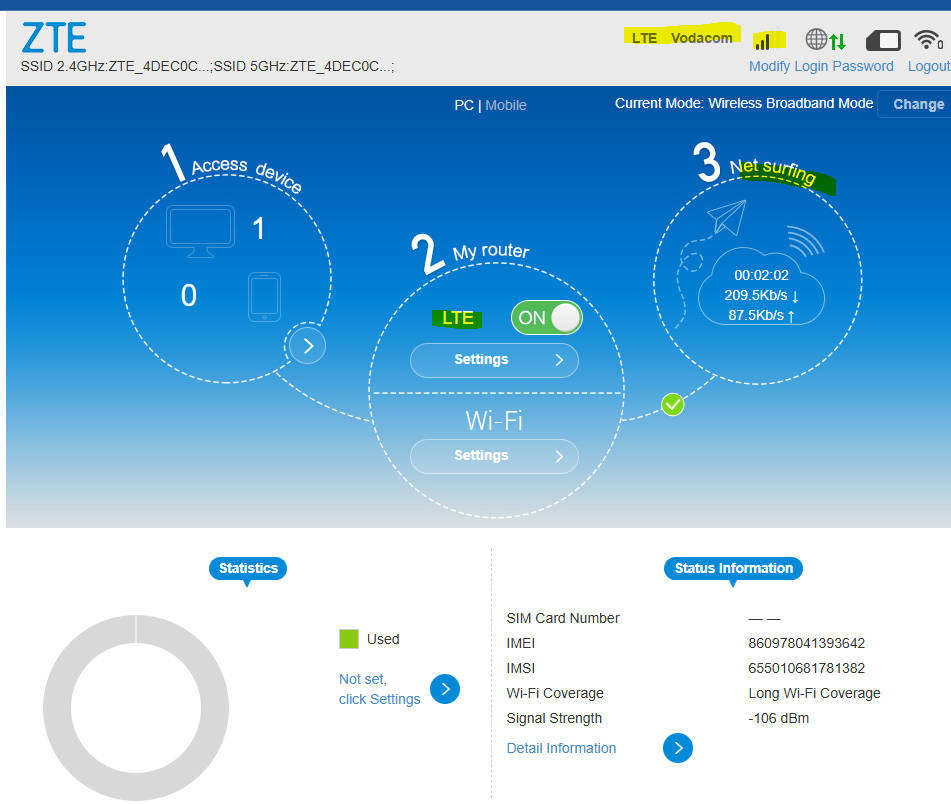951x804 pixels.
Task: Open Modify Login Password
Action: (820, 66)
